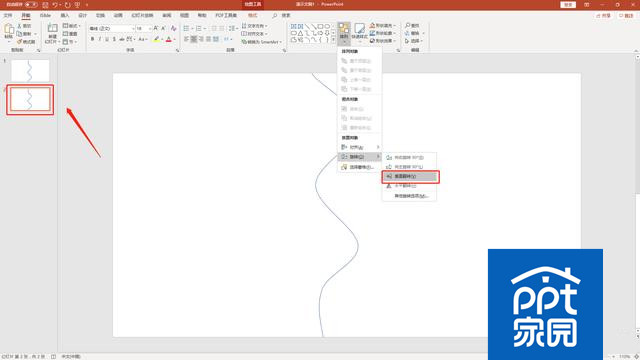Click the Align Left paragraph icon
Screen dimensions: 640x360
pos(186,39)
